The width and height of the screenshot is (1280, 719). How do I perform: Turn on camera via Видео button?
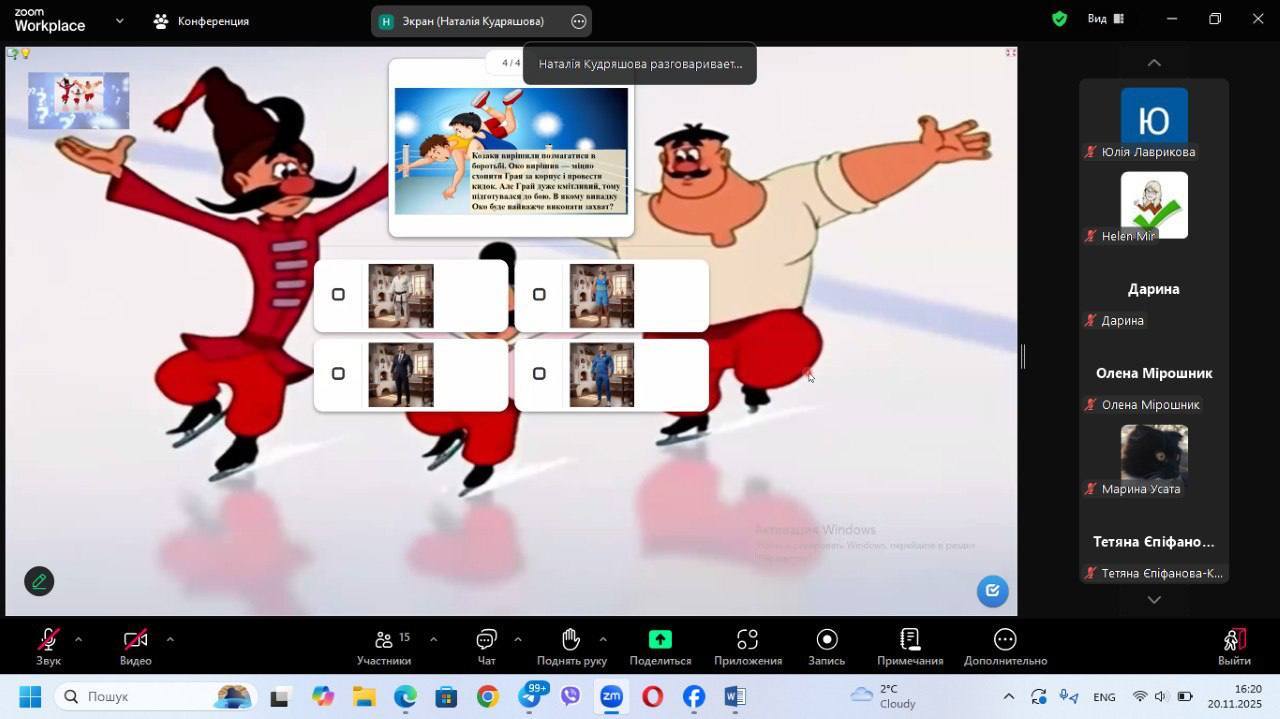click(135, 640)
